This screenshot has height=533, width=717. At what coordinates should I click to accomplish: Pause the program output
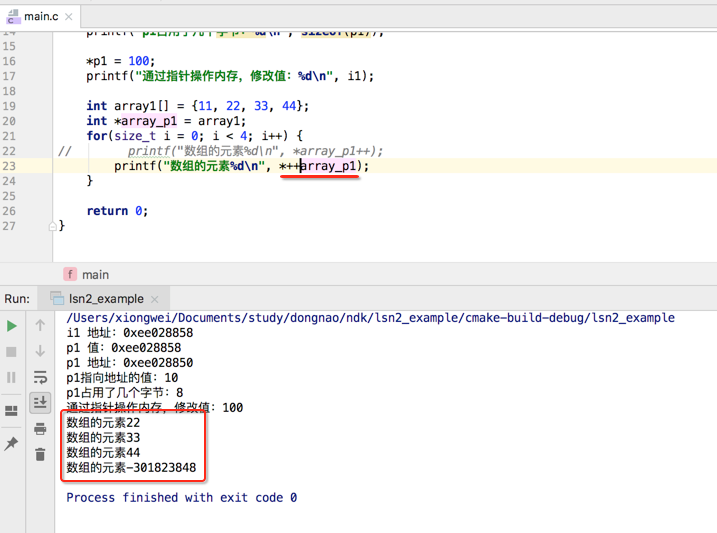pyautogui.click(x=11, y=377)
